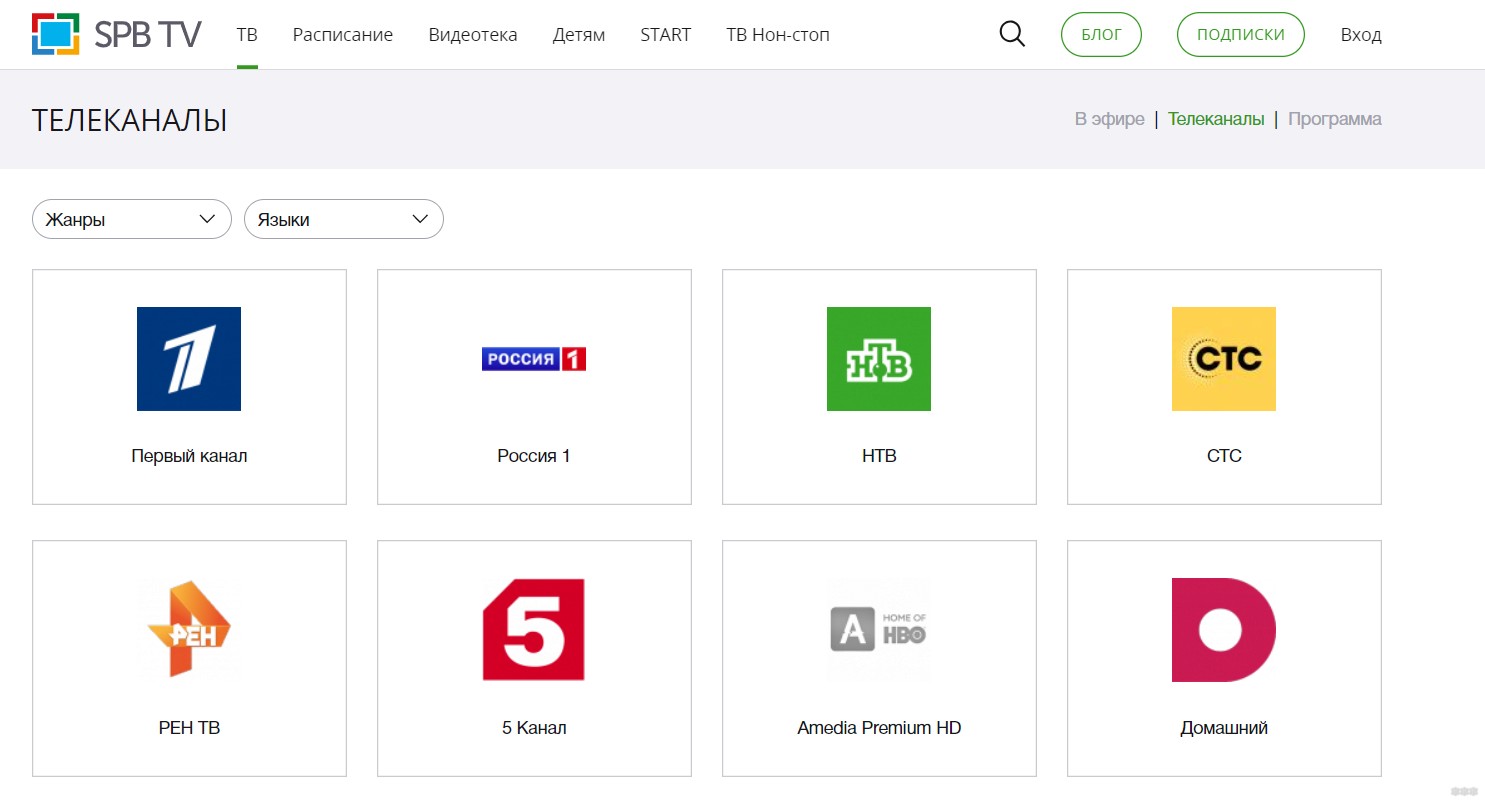The image size is (1485, 805).
Task: Open the green НТВ channel logo
Action: [x=879, y=359]
